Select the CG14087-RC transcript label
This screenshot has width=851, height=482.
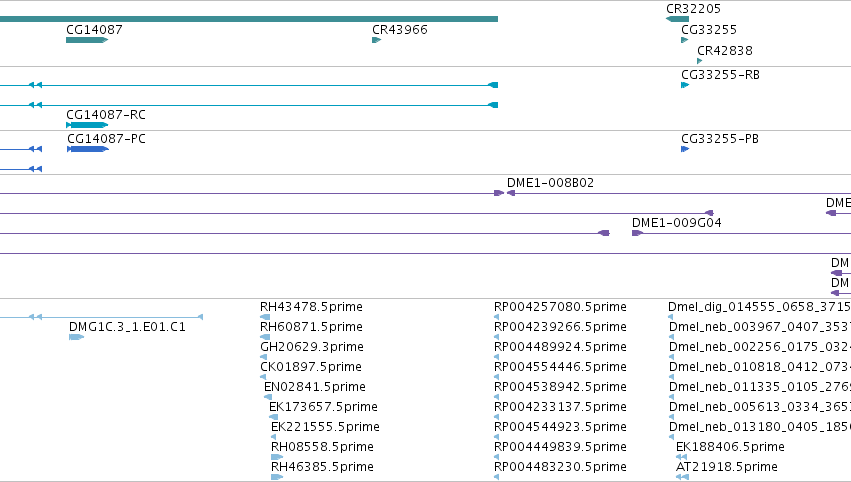[106, 115]
